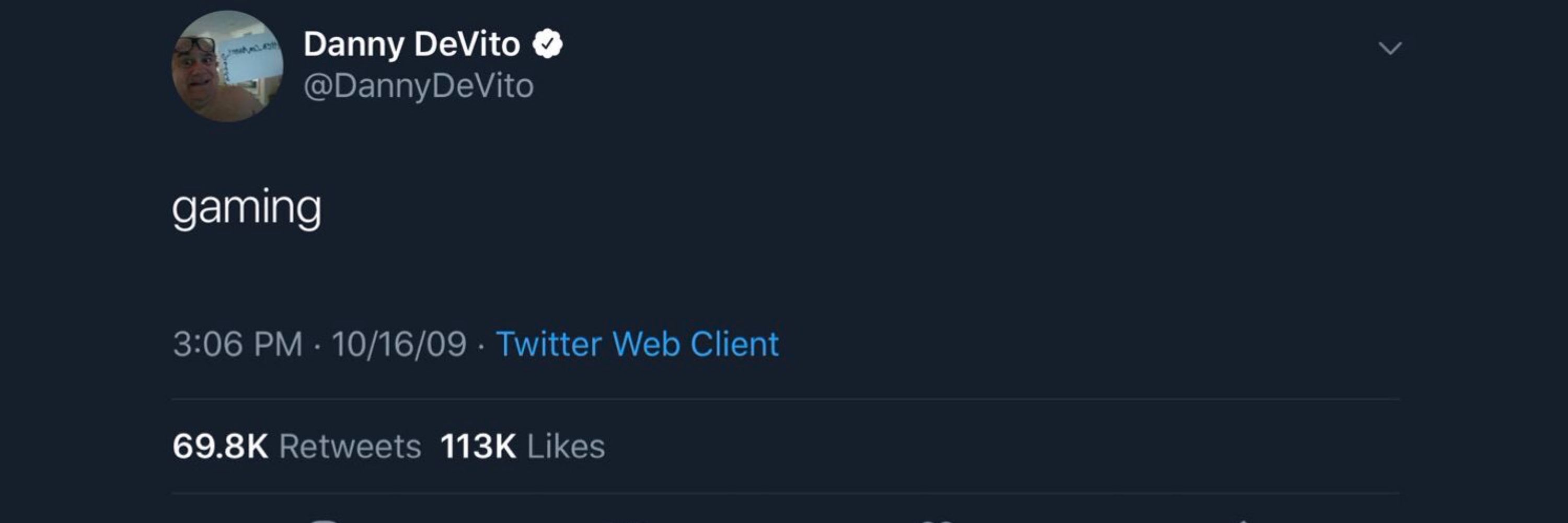Click the word "Danny" in the header
The width and height of the screenshot is (1568, 523).
coord(354,44)
